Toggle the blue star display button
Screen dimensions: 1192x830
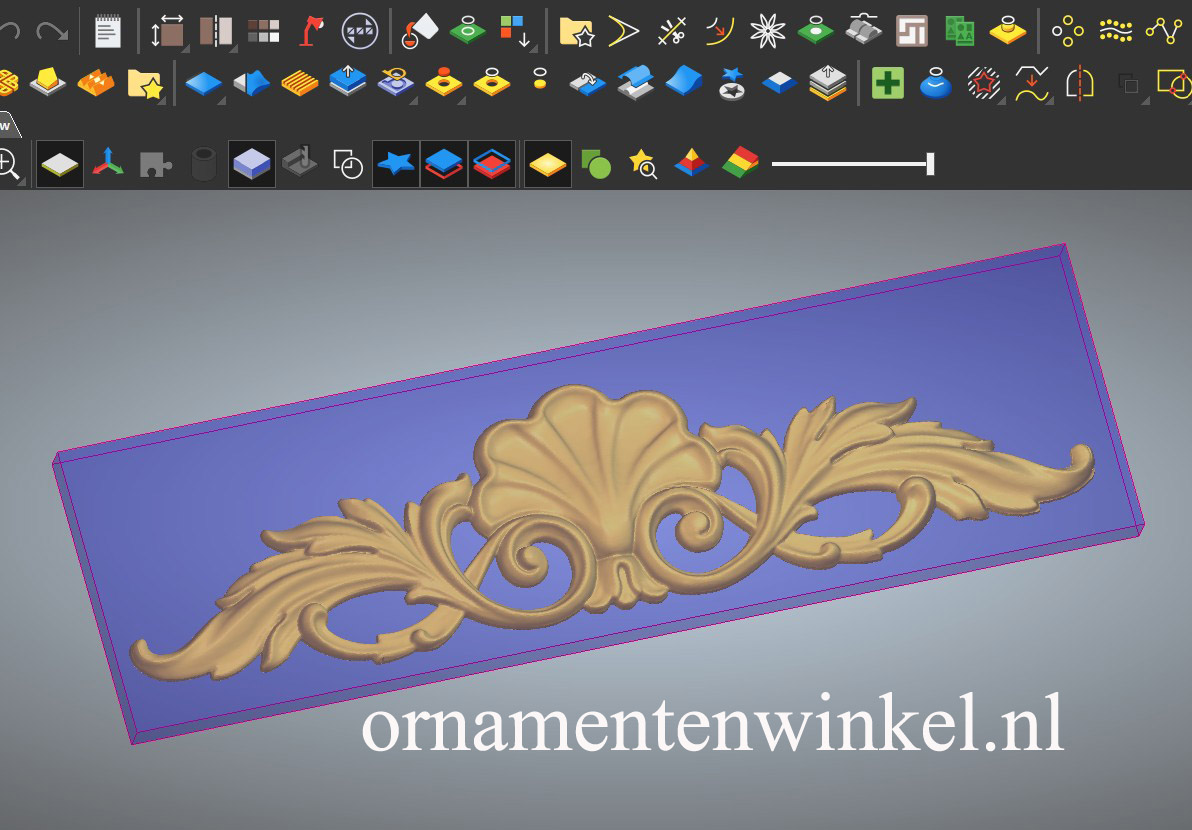point(396,163)
